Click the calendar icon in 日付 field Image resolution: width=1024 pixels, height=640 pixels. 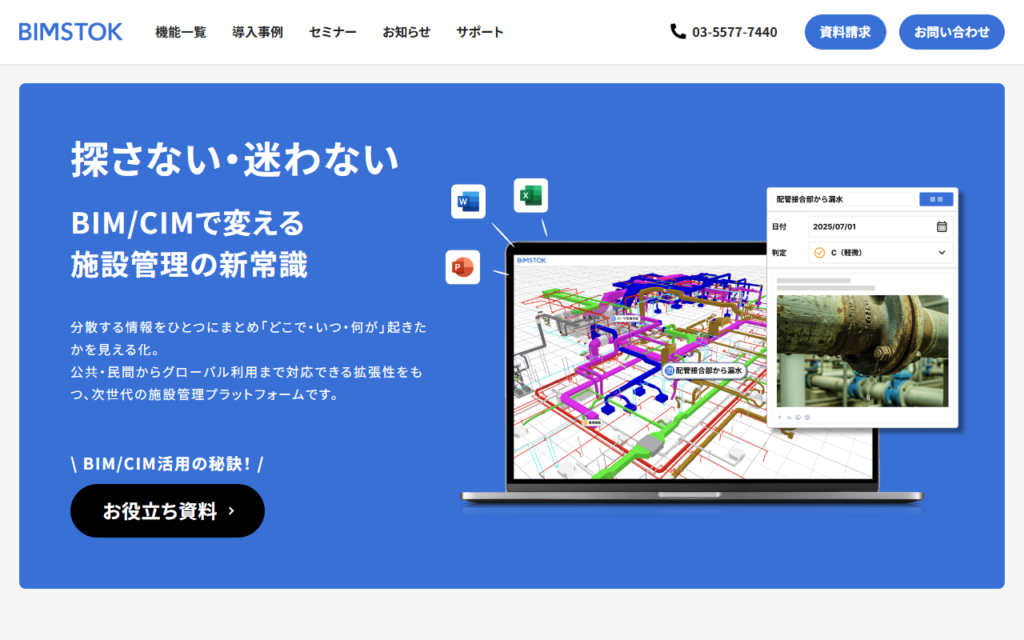pyautogui.click(x=941, y=227)
